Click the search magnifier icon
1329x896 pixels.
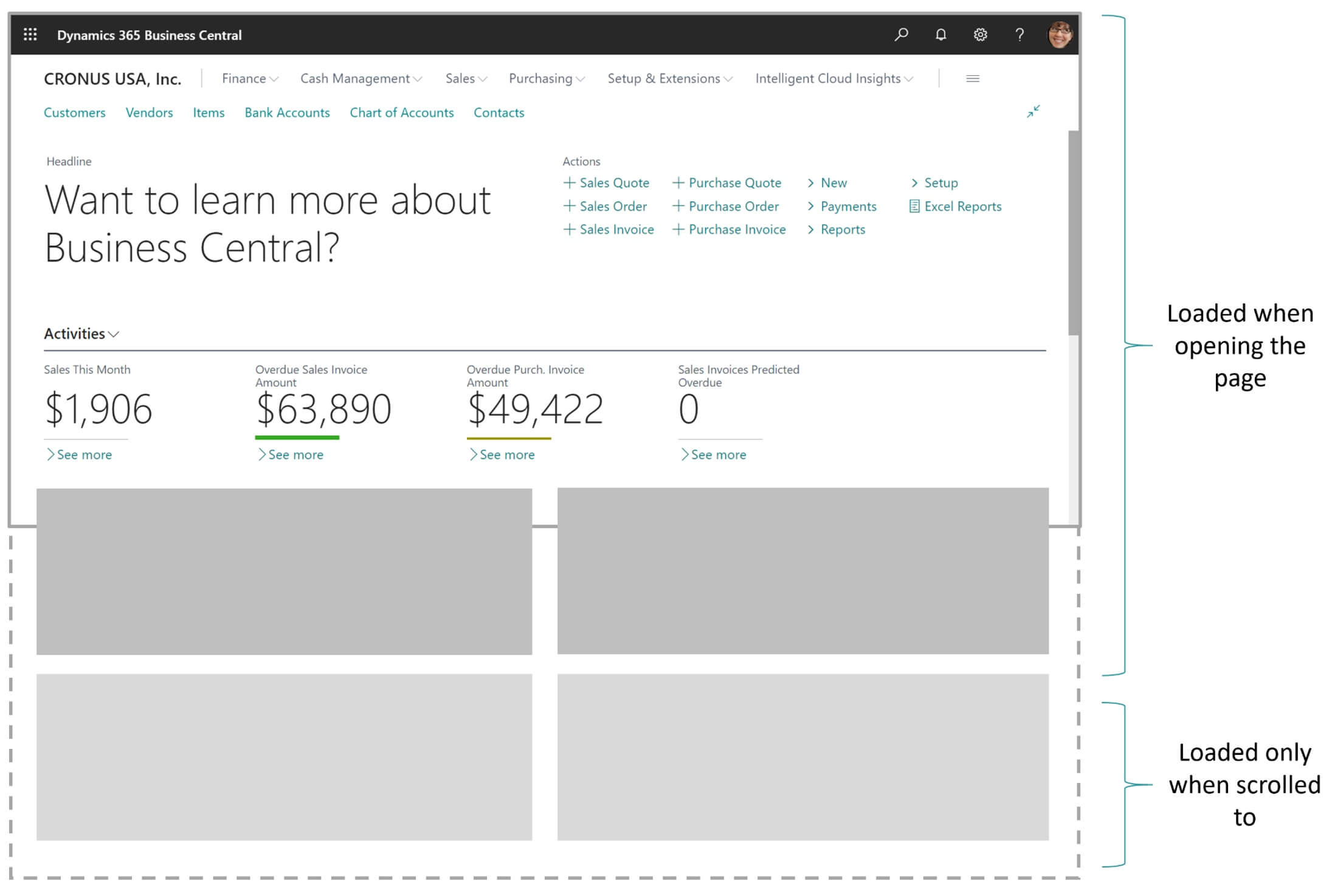pyautogui.click(x=901, y=35)
